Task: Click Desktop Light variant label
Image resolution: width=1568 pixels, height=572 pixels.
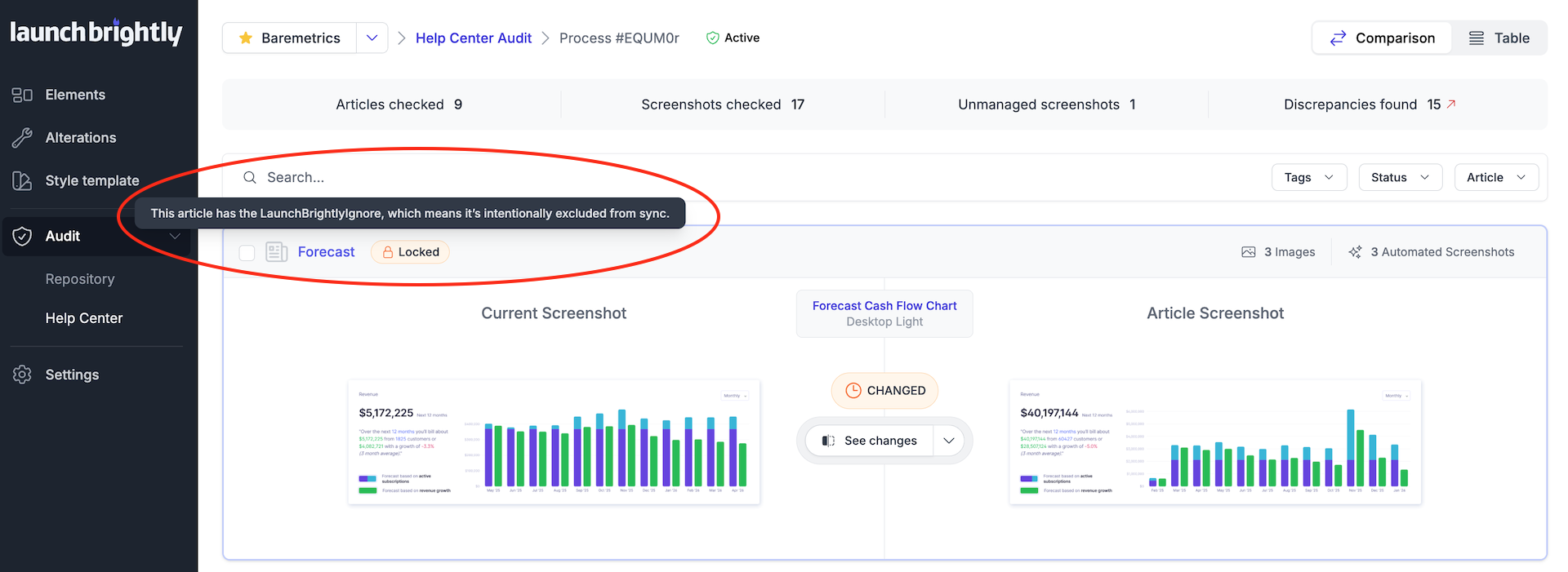Action: pos(884,321)
